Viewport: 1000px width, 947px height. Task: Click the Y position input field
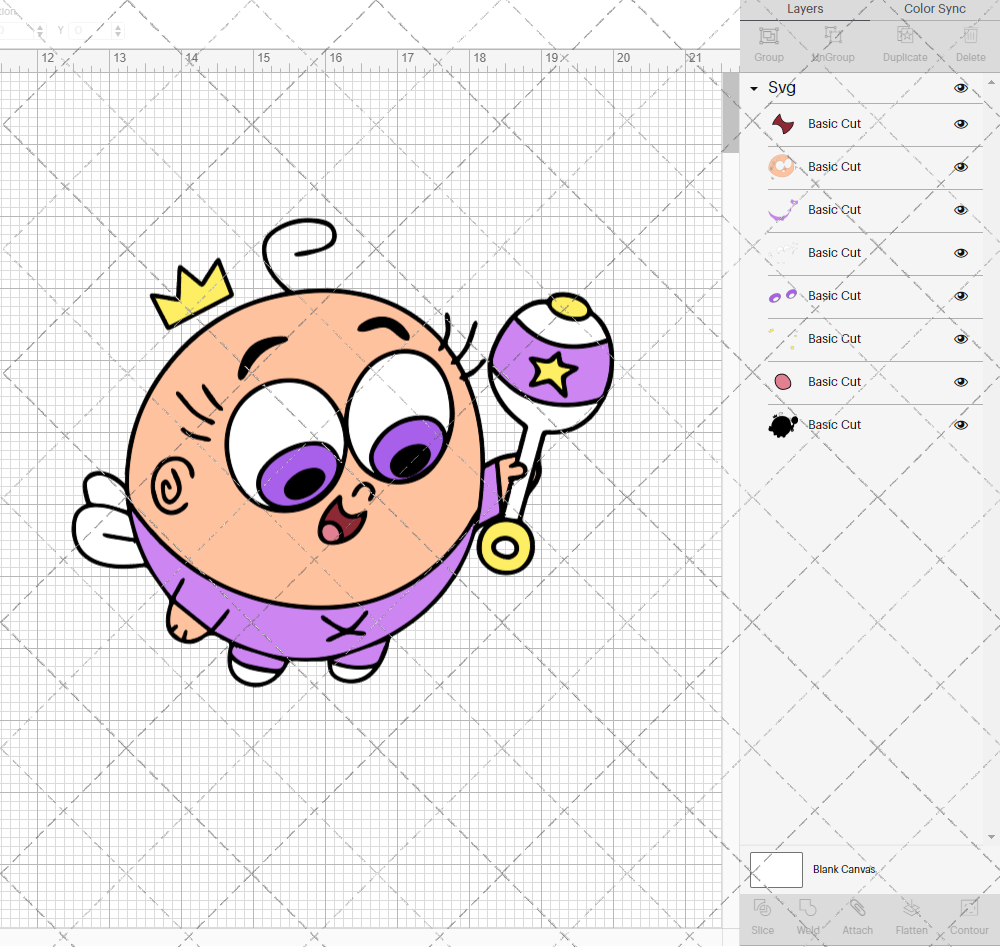pyautogui.click(x=91, y=31)
